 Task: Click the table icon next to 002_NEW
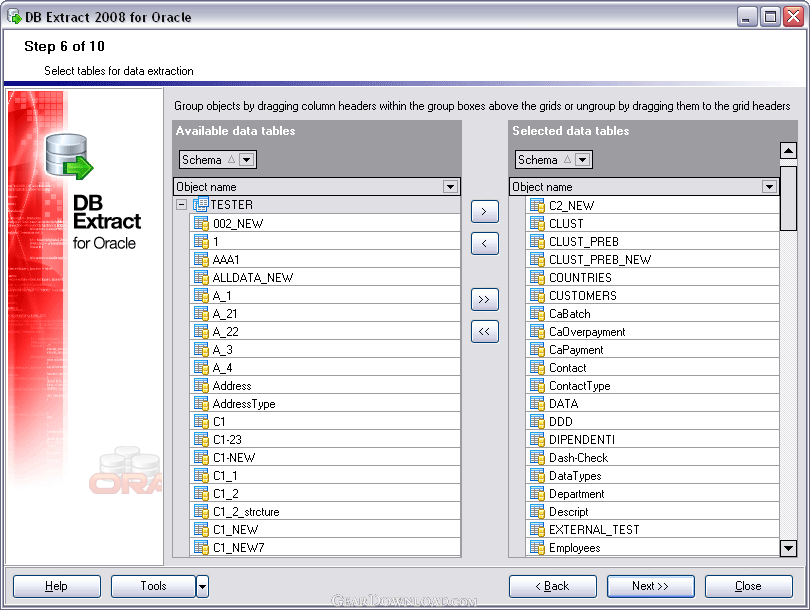pyautogui.click(x=201, y=223)
